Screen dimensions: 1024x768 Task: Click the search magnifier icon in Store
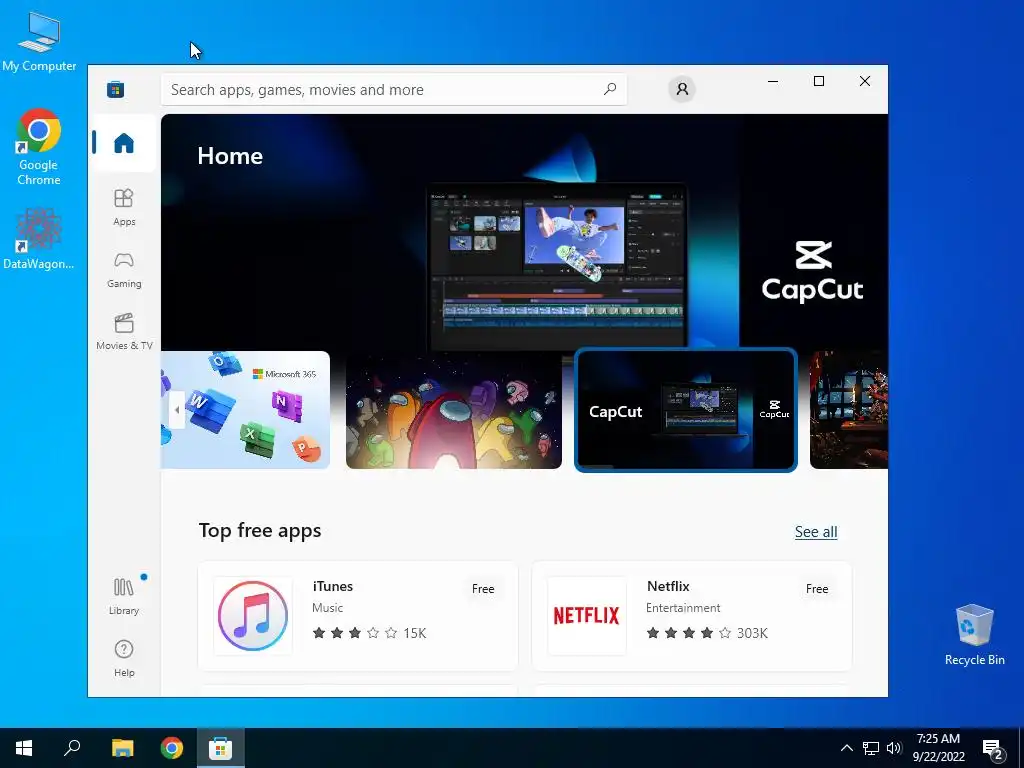click(610, 89)
